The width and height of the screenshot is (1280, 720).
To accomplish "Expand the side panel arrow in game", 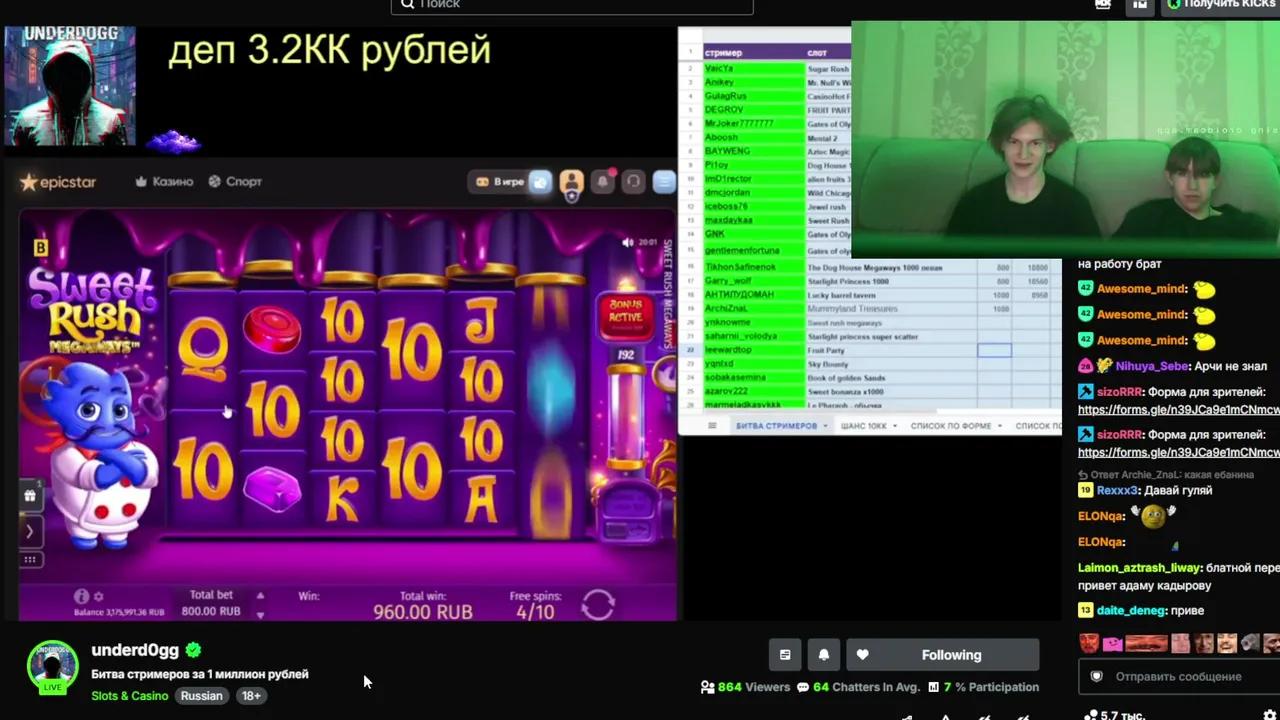I will [x=30, y=531].
